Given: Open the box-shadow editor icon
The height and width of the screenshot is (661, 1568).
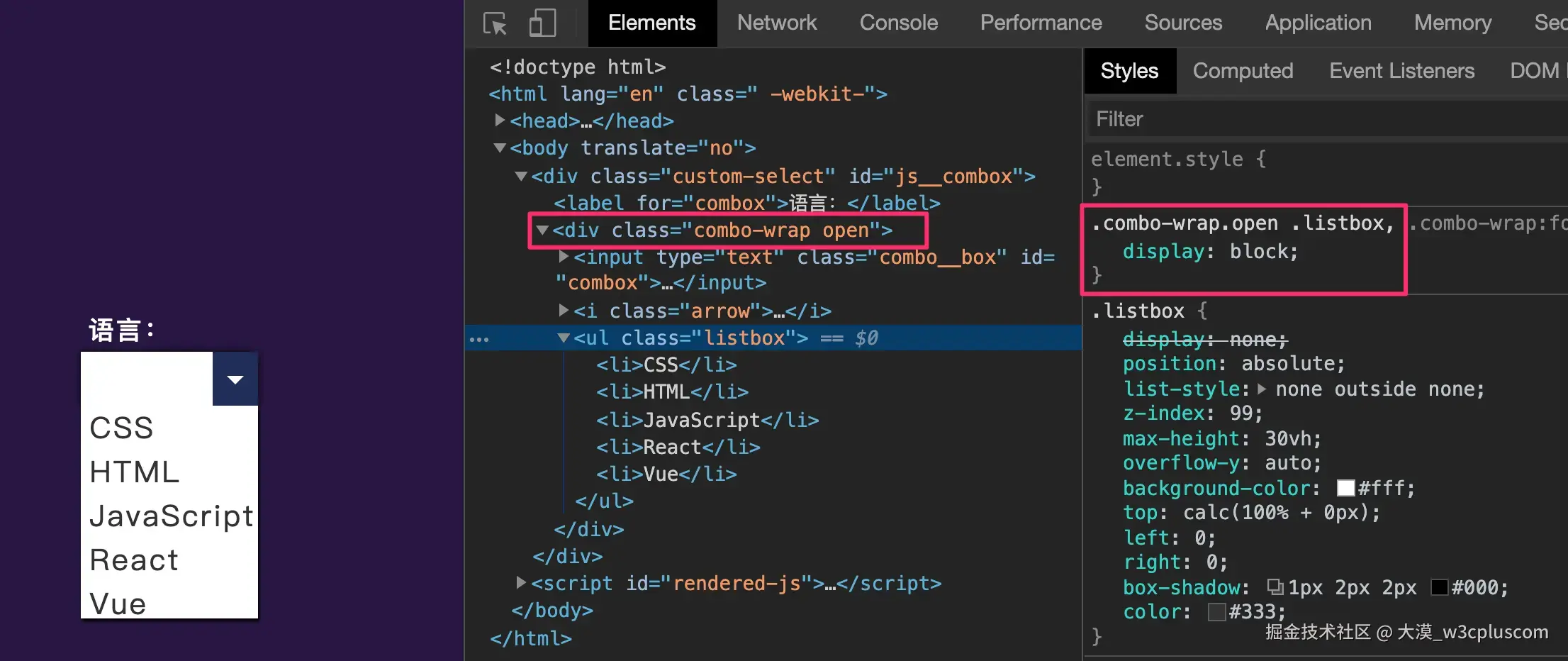Looking at the screenshot, I should tap(1275, 587).
